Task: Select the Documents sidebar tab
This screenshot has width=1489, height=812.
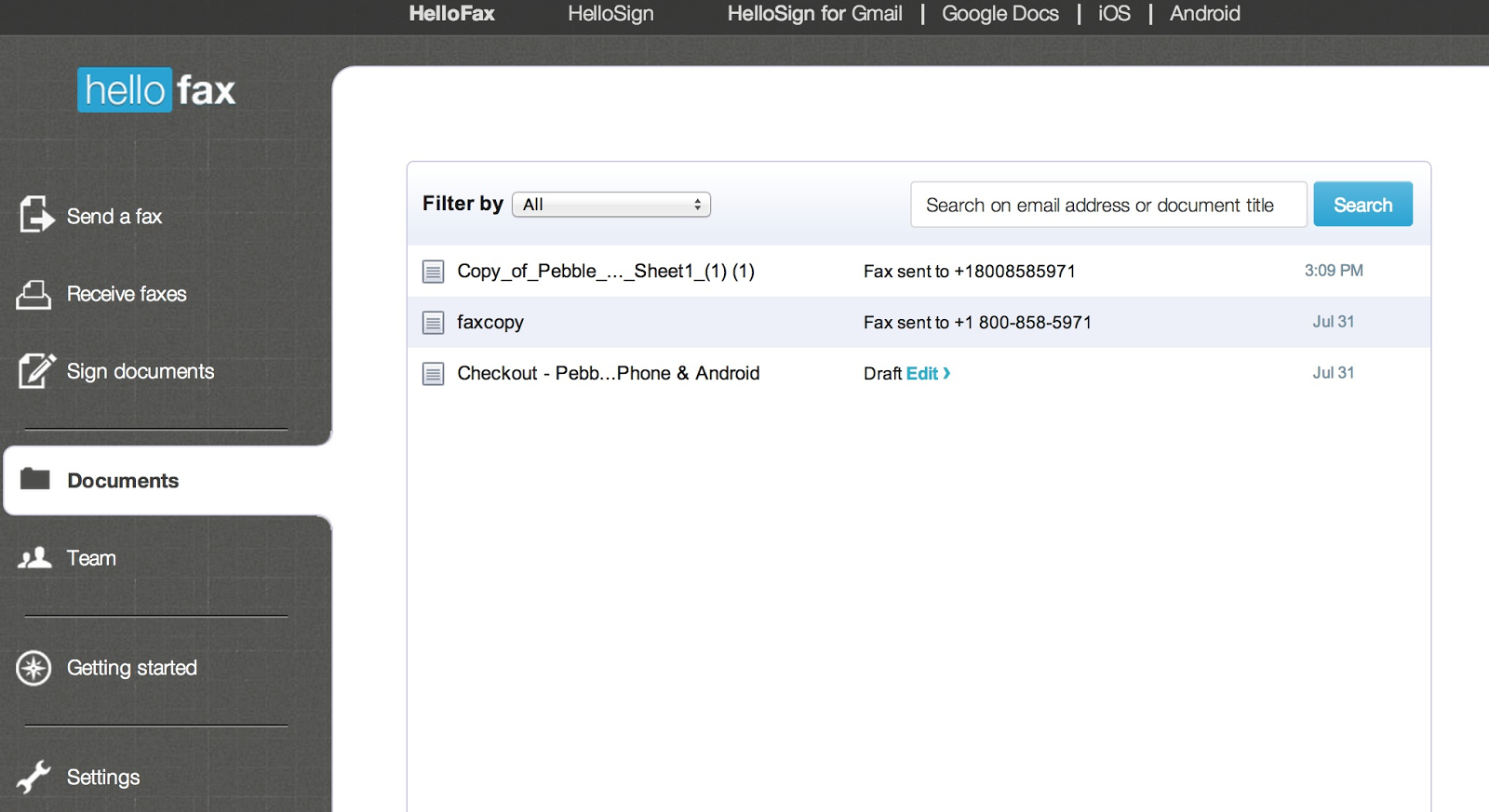Action: [x=168, y=480]
